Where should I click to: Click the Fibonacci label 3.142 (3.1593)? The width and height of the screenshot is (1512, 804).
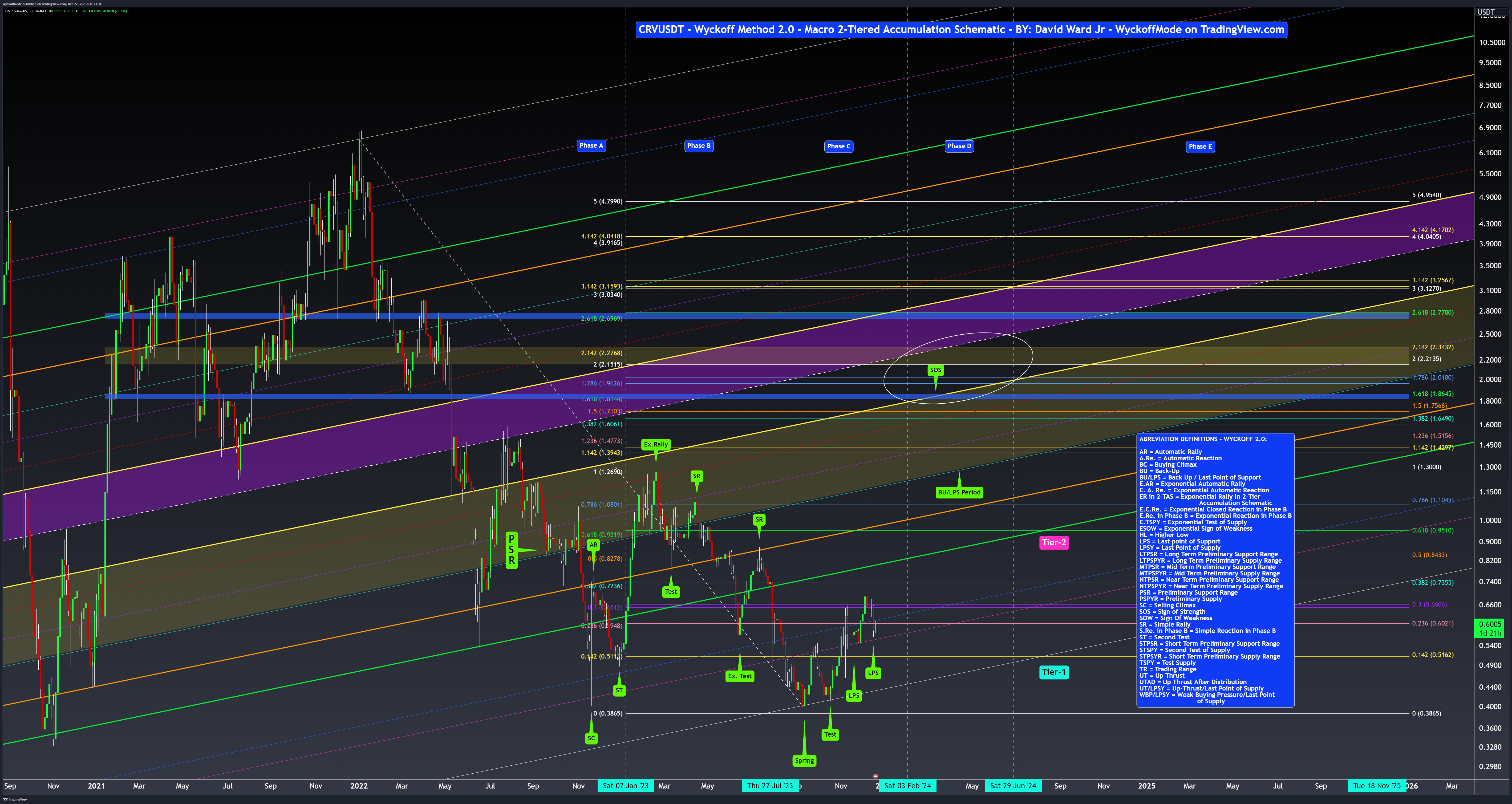coord(602,286)
